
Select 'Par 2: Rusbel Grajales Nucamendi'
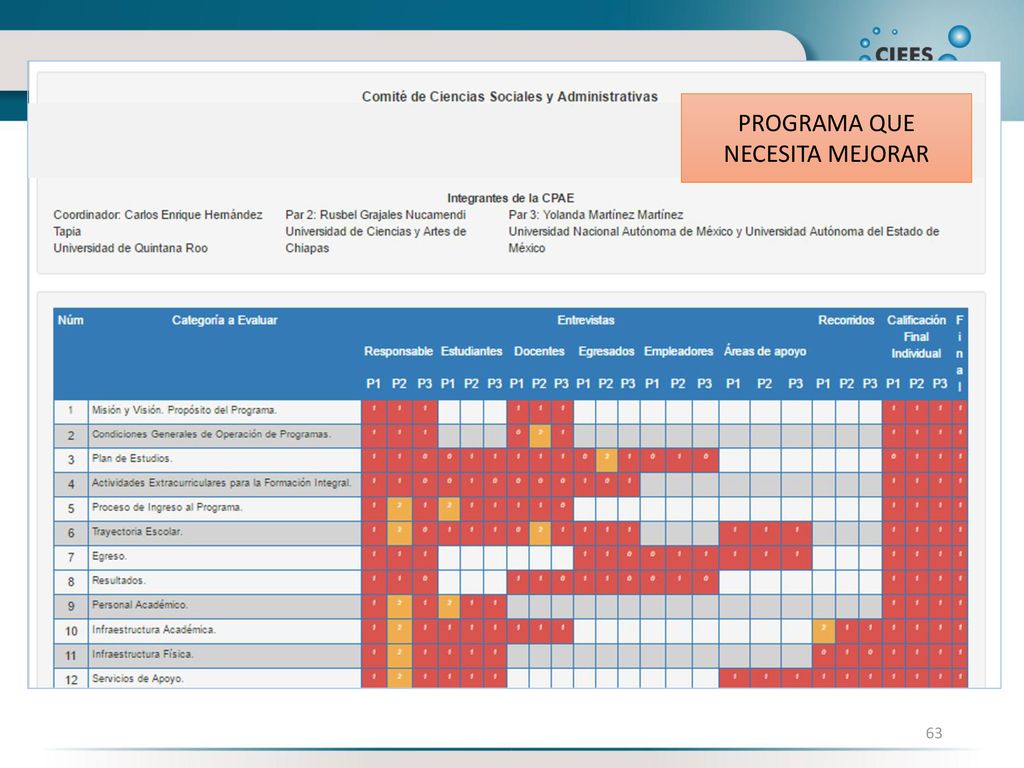coord(376,215)
